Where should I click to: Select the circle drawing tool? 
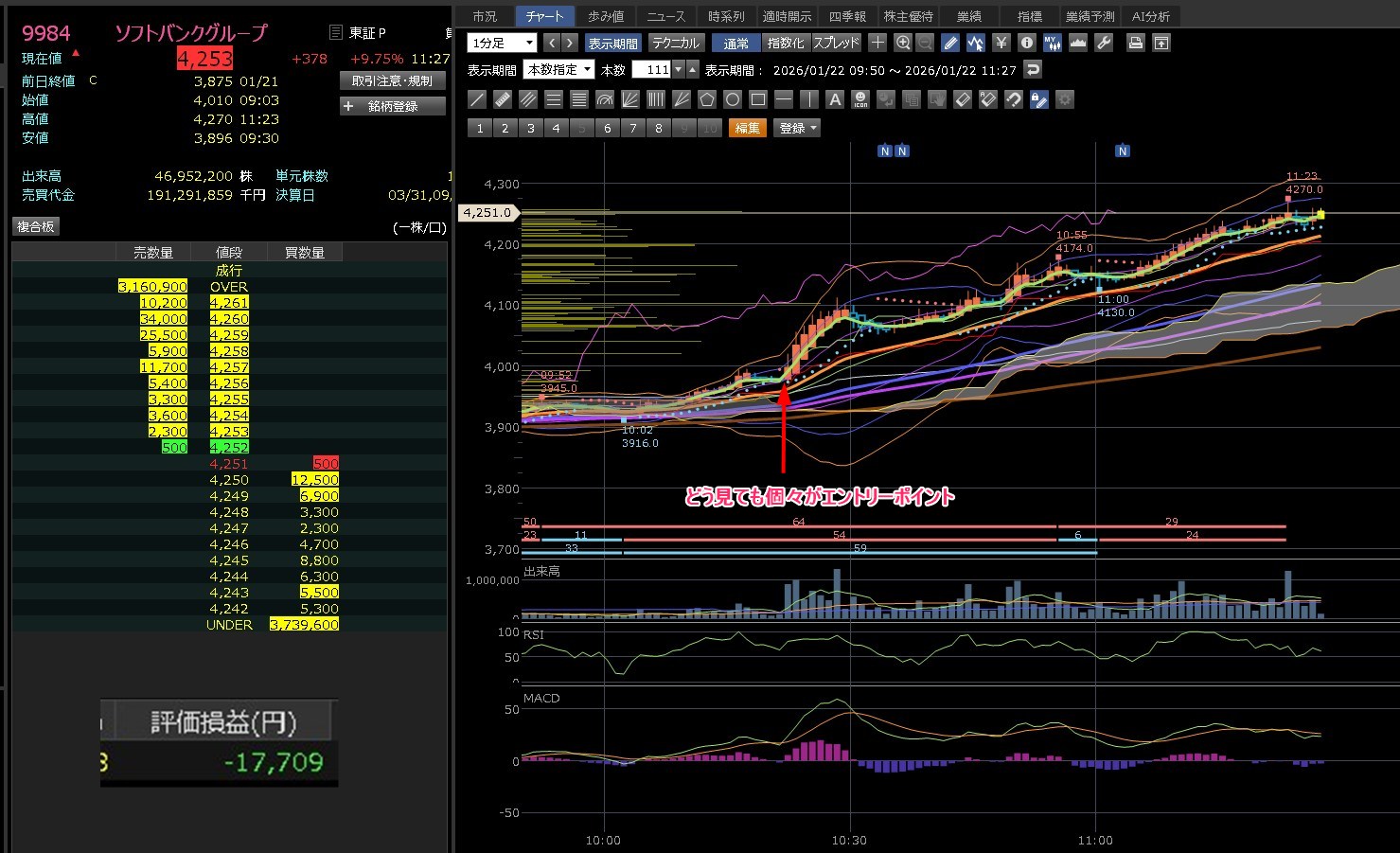(733, 99)
